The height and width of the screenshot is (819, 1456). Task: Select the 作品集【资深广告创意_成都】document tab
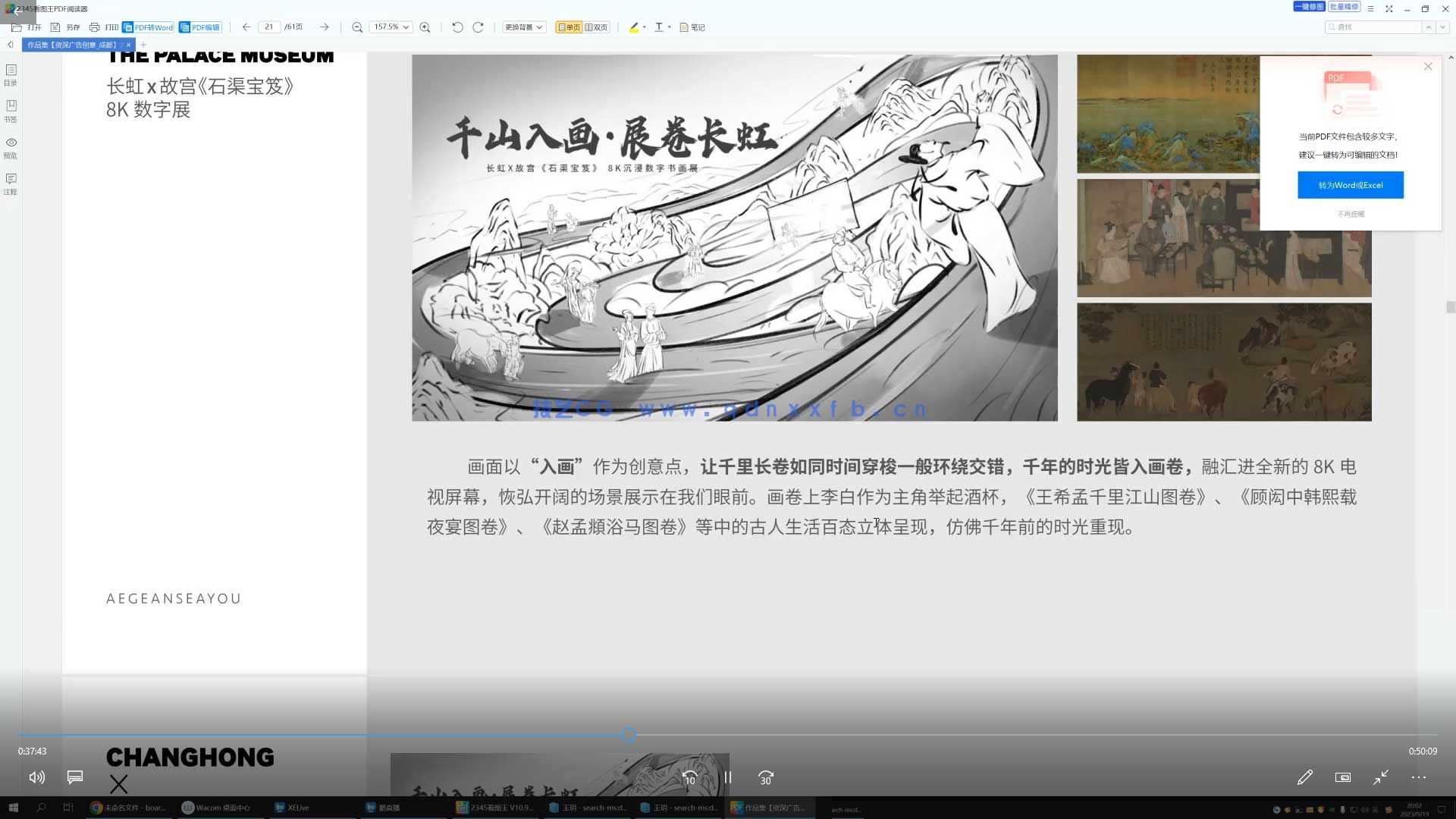(x=74, y=45)
